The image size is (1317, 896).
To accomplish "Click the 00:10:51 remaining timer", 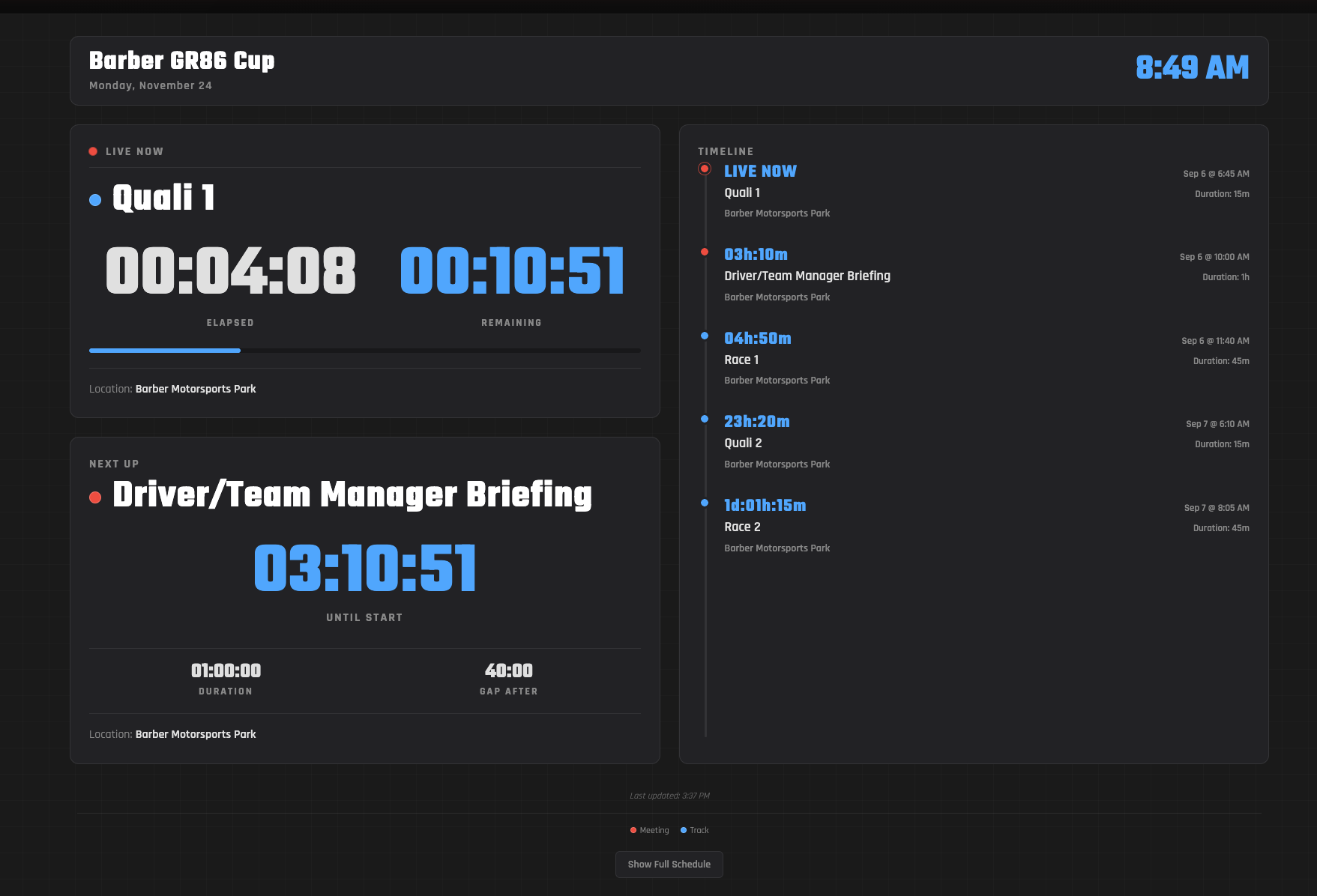I will pyautogui.click(x=512, y=270).
